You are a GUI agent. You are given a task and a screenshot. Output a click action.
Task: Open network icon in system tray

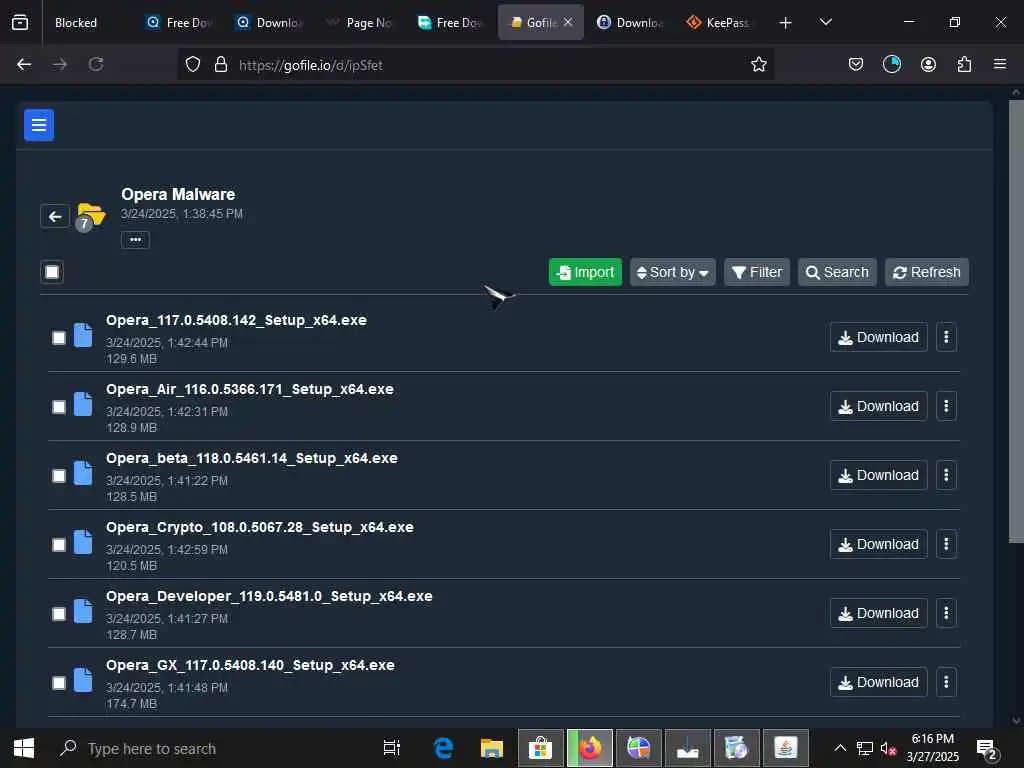coord(865,748)
